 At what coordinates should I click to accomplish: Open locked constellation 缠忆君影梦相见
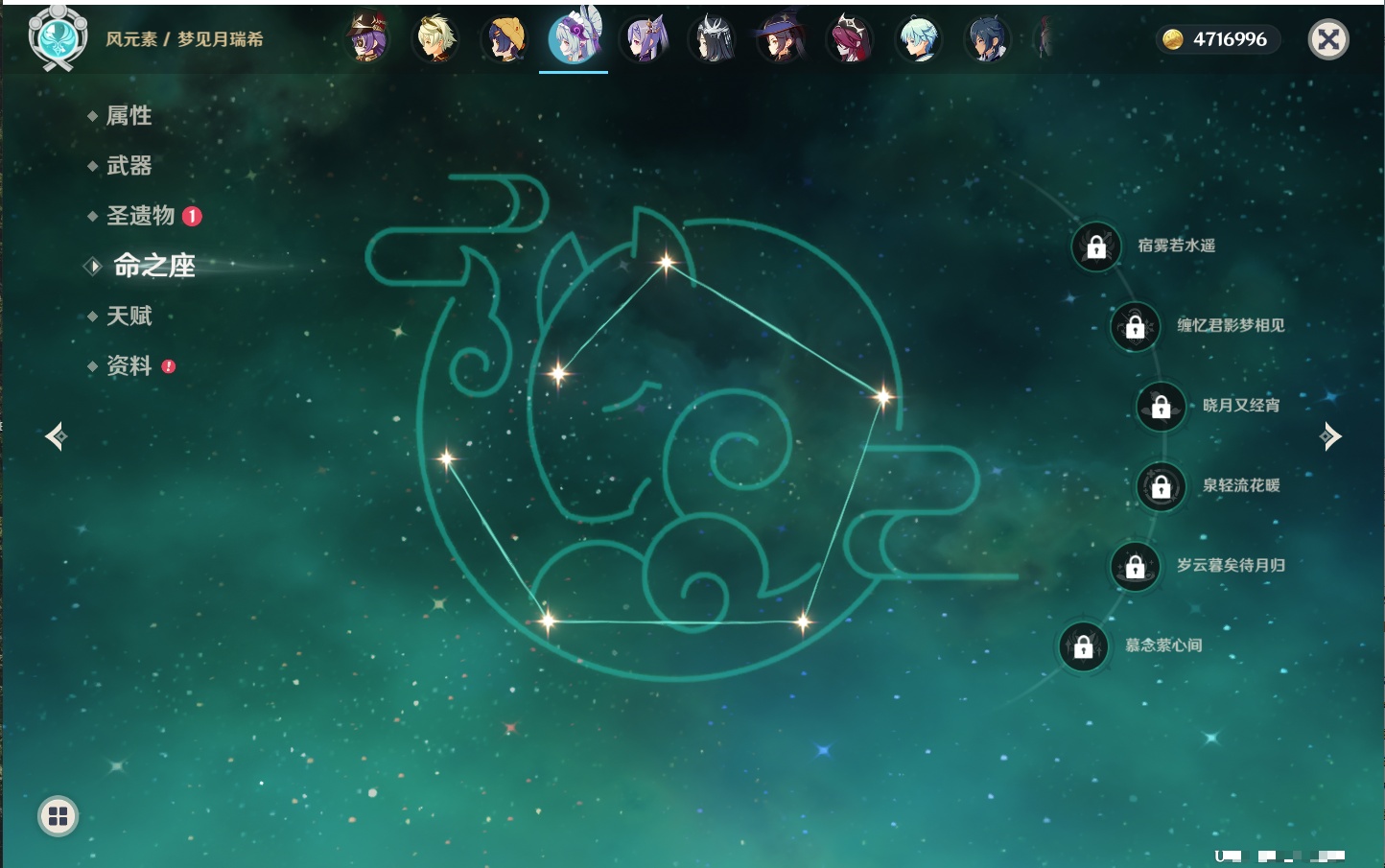click(1136, 326)
